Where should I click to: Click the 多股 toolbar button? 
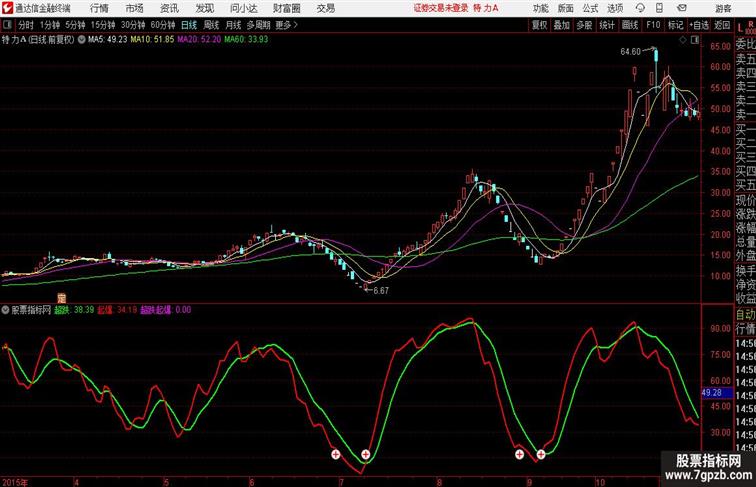(584, 25)
